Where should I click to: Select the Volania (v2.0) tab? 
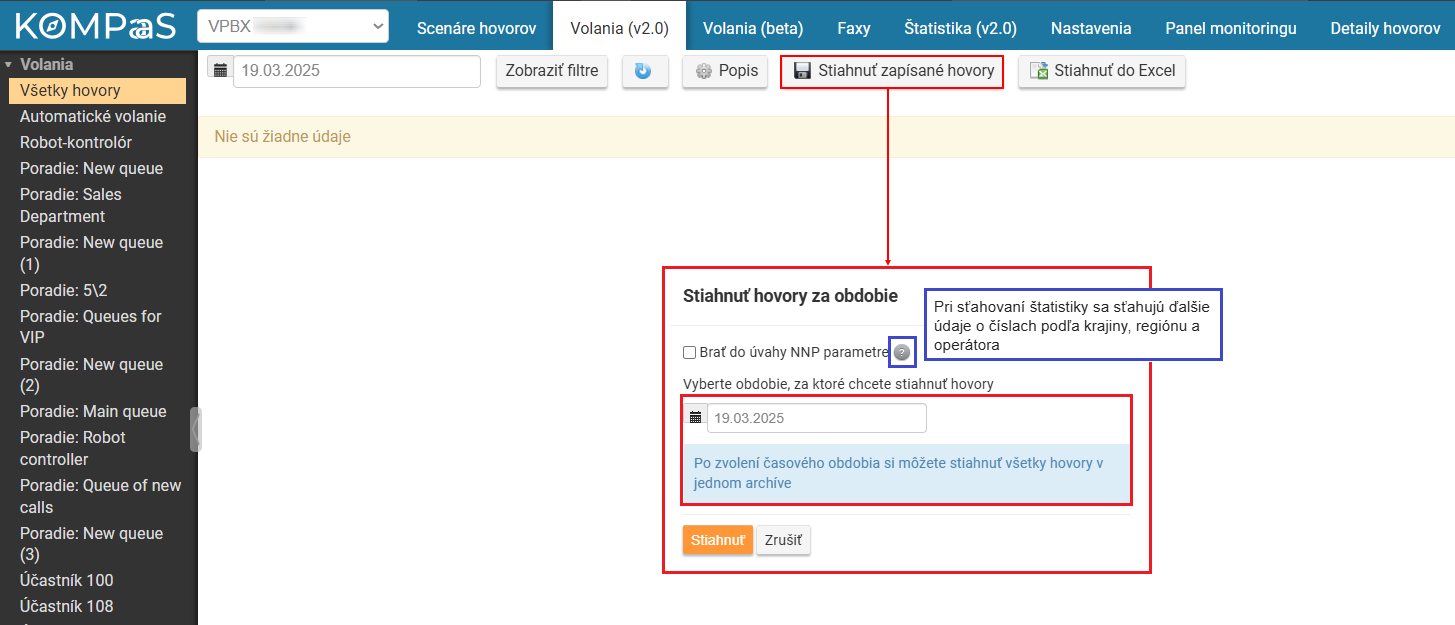point(619,28)
